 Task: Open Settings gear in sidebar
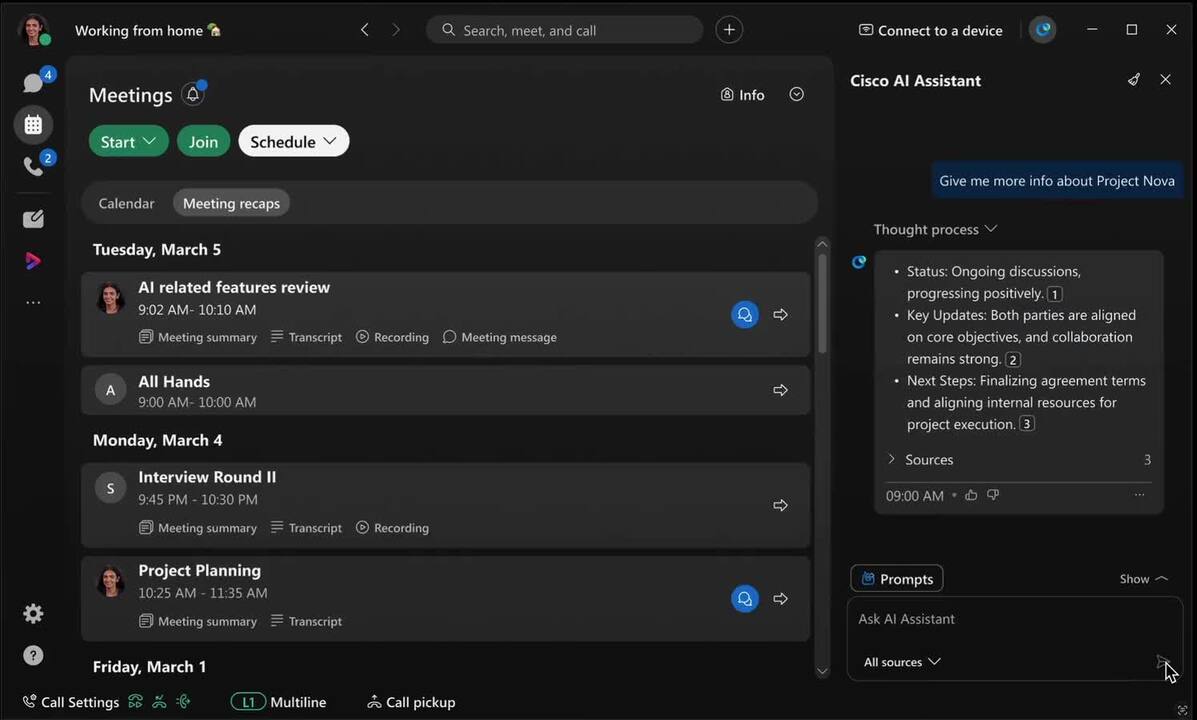coord(33,613)
